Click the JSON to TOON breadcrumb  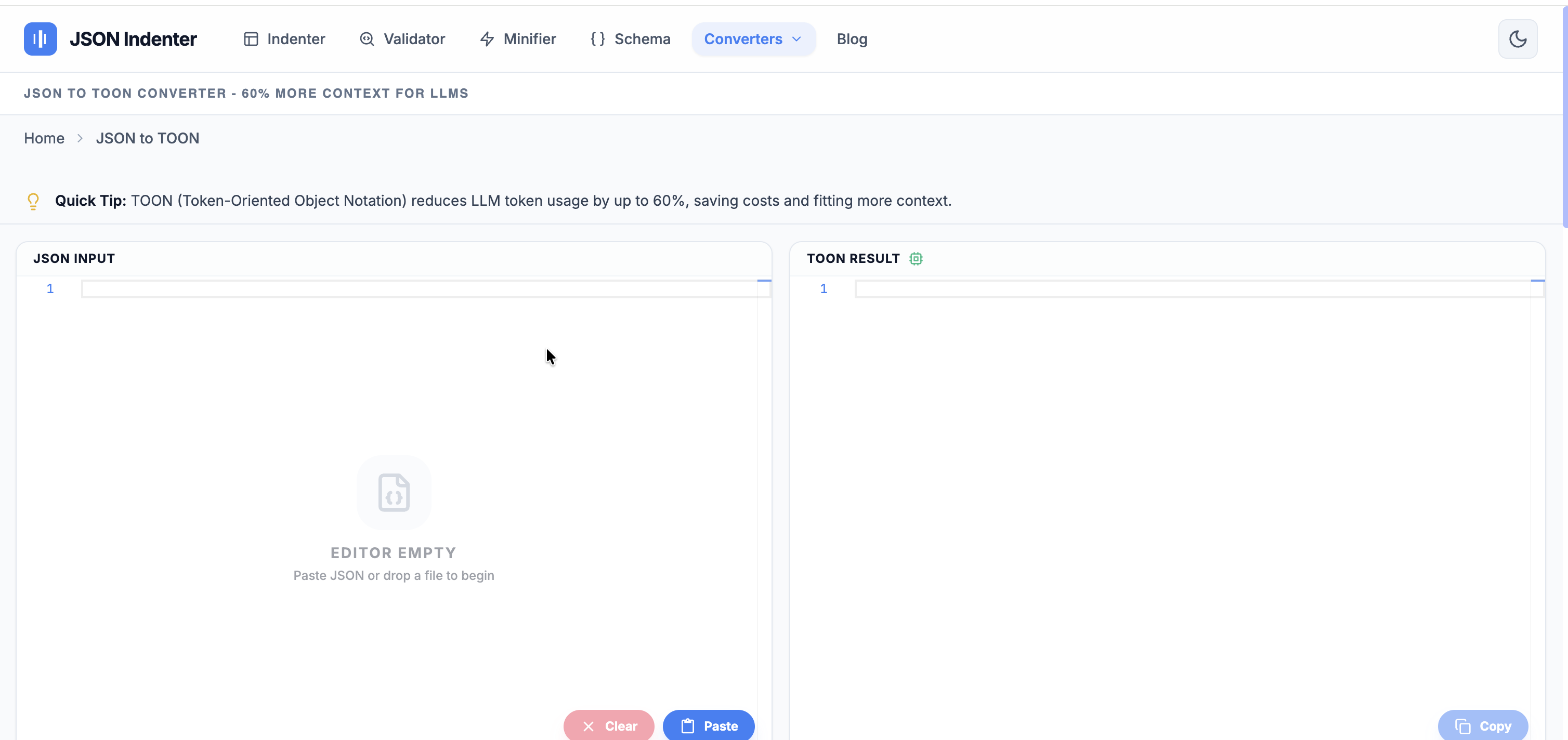click(x=148, y=138)
